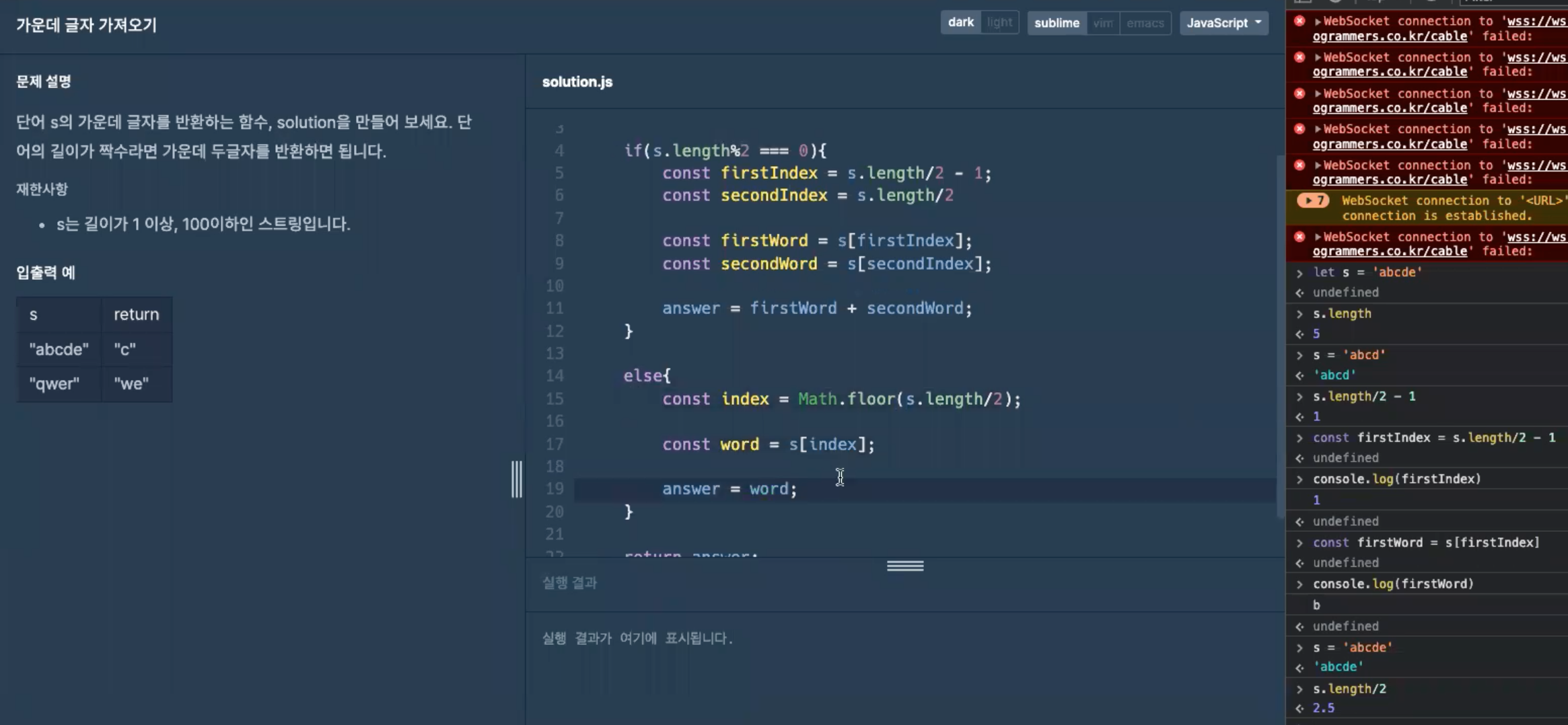Click the clear console icon in DevTools toolbar

[1336, 1]
